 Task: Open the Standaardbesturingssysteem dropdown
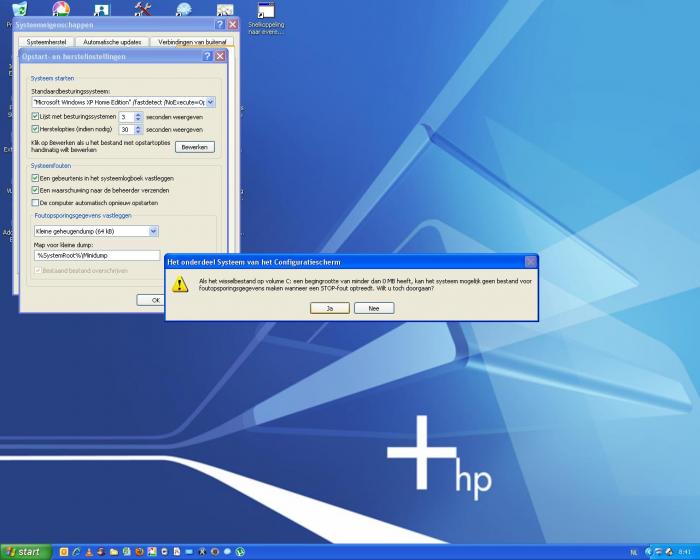pyautogui.click(x=210, y=102)
